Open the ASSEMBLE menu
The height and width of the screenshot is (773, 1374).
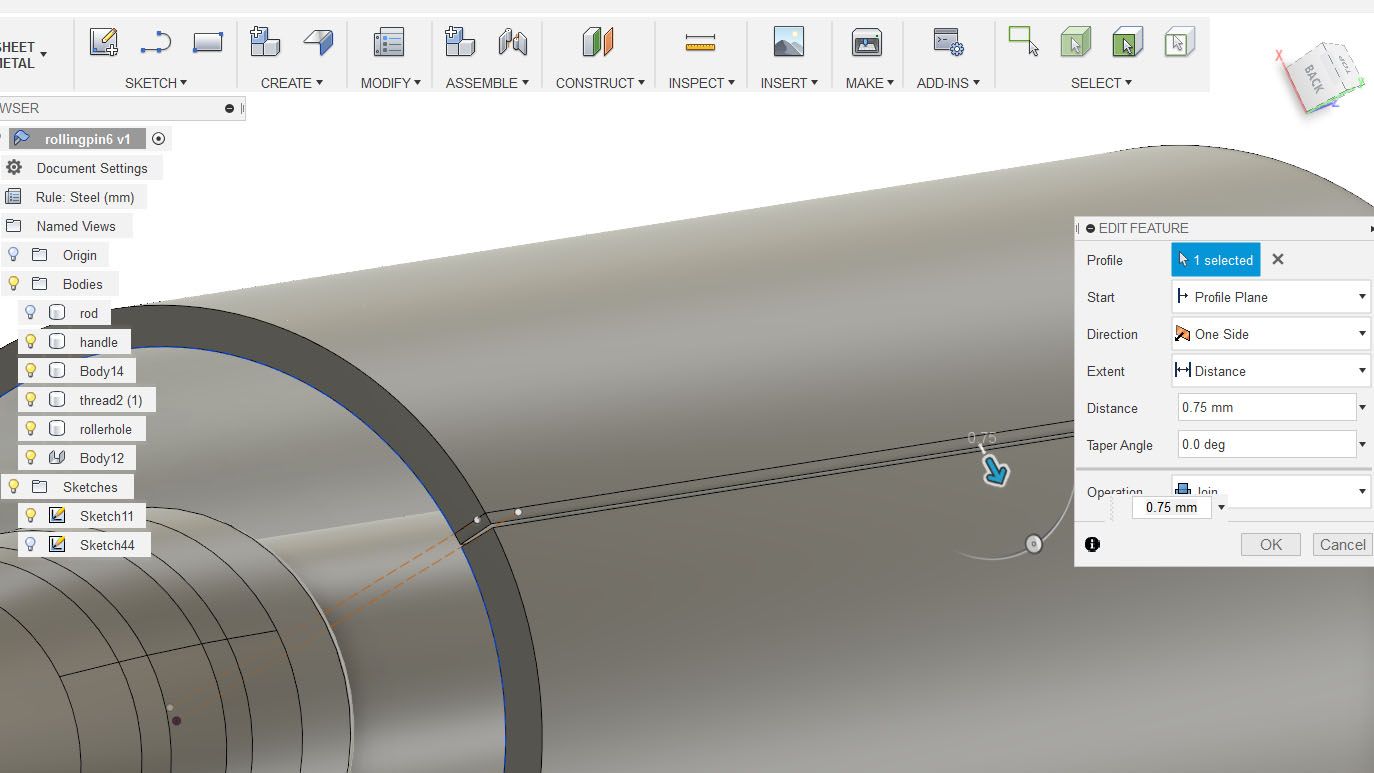[x=487, y=83]
